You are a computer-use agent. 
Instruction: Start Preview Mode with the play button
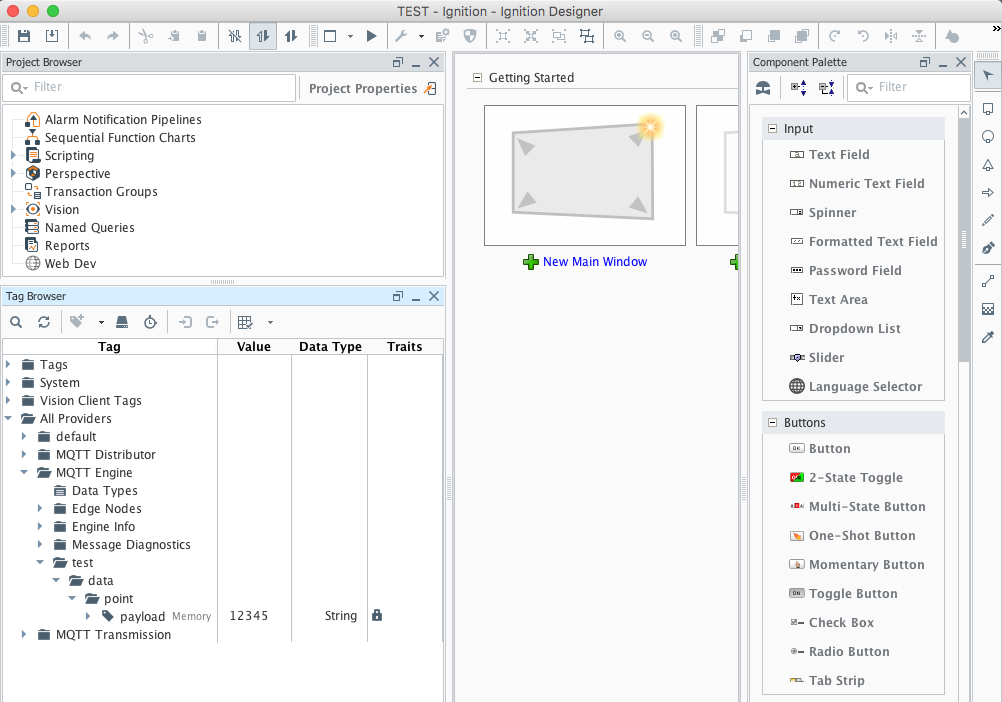click(x=371, y=36)
